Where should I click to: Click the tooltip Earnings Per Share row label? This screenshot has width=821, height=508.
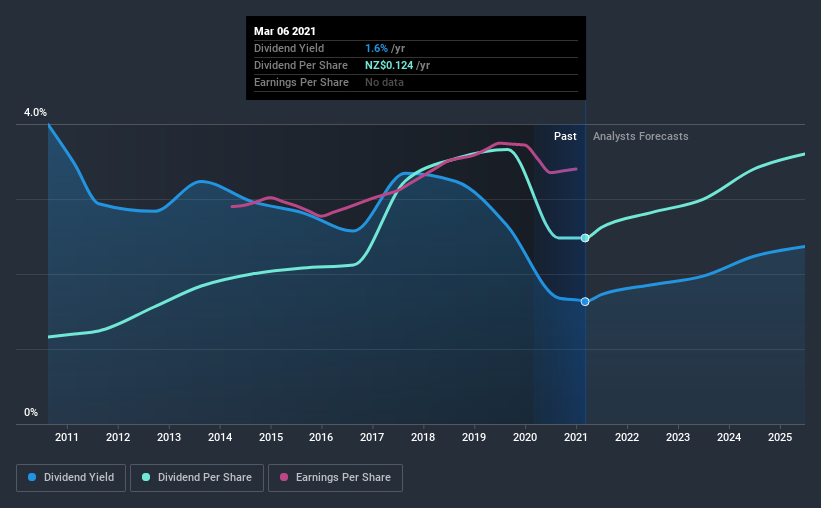tap(301, 82)
